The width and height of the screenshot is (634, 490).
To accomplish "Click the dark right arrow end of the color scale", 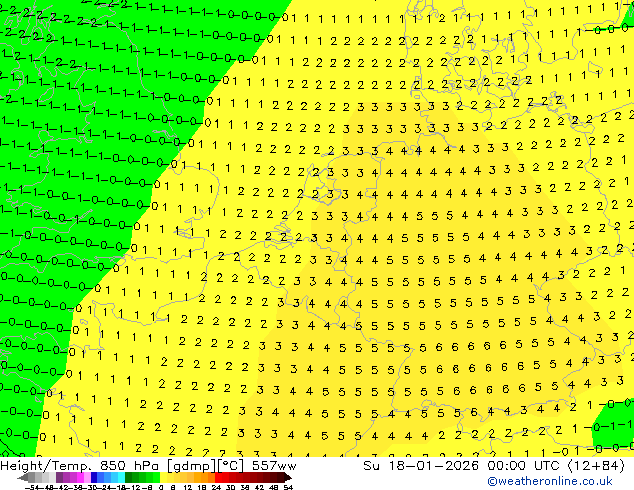I will point(288,478).
